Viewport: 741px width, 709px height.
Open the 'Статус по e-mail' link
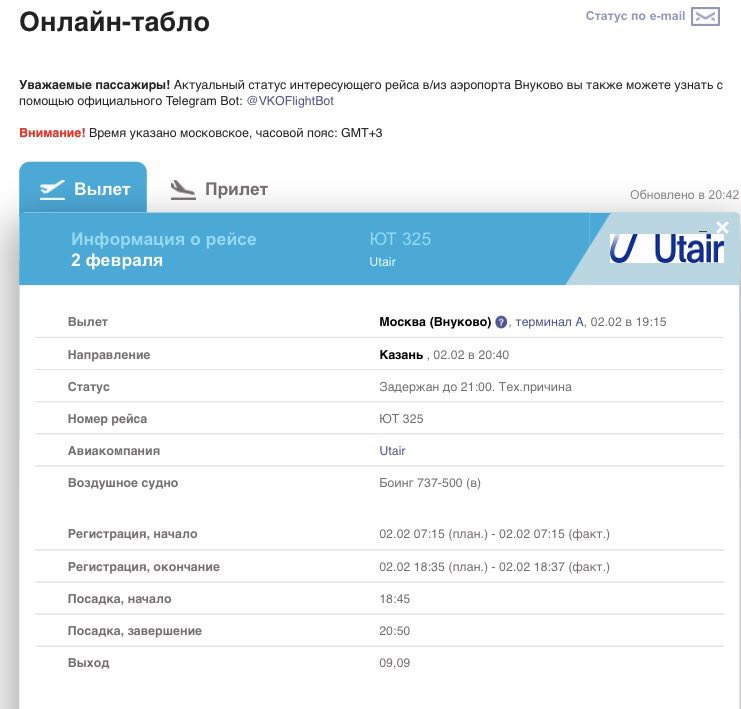[x=635, y=16]
